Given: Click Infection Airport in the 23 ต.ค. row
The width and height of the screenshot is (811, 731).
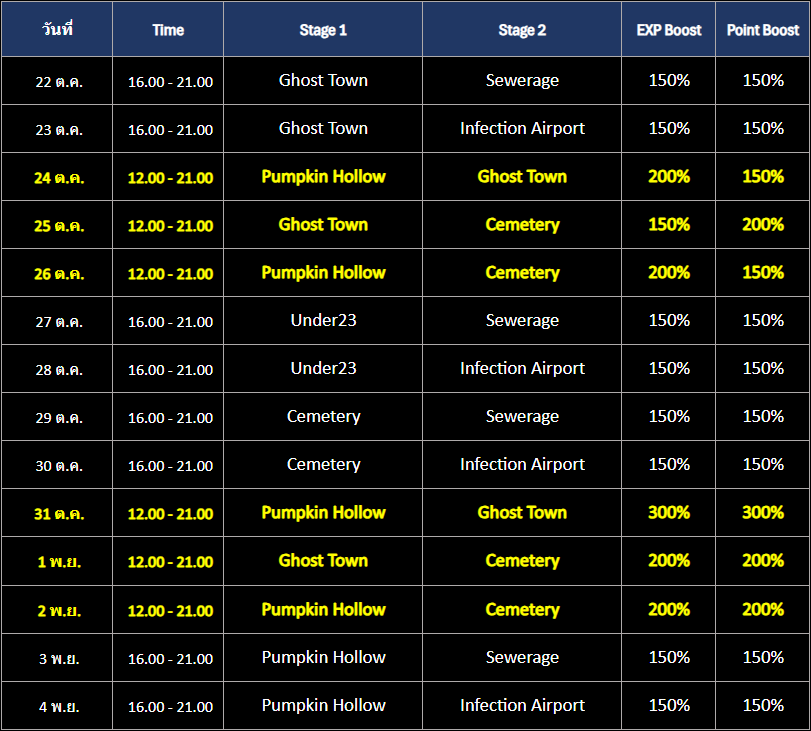Looking at the screenshot, I should (522, 128).
